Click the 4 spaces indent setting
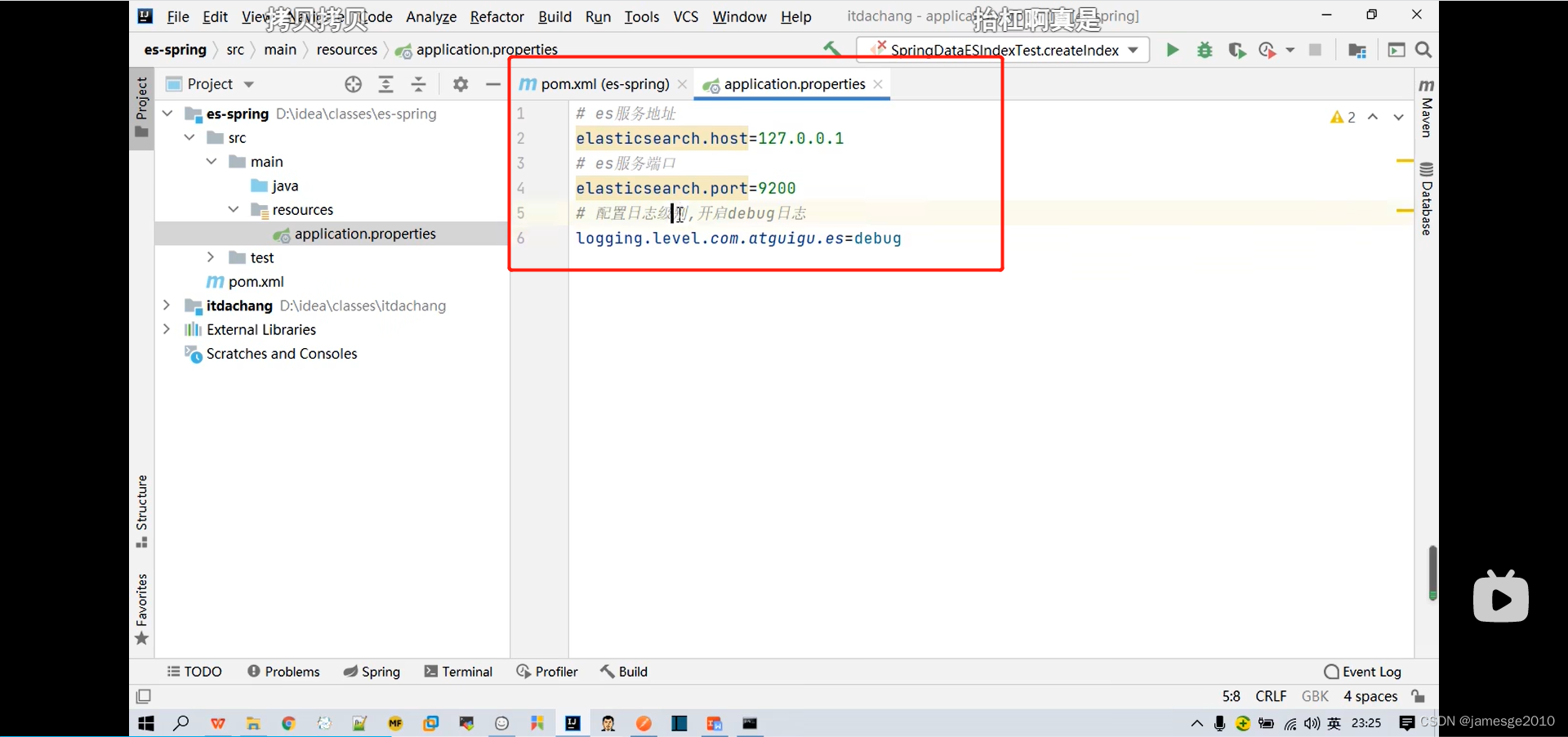The height and width of the screenshot is (737, 1568). click(x=1370, y=696)
